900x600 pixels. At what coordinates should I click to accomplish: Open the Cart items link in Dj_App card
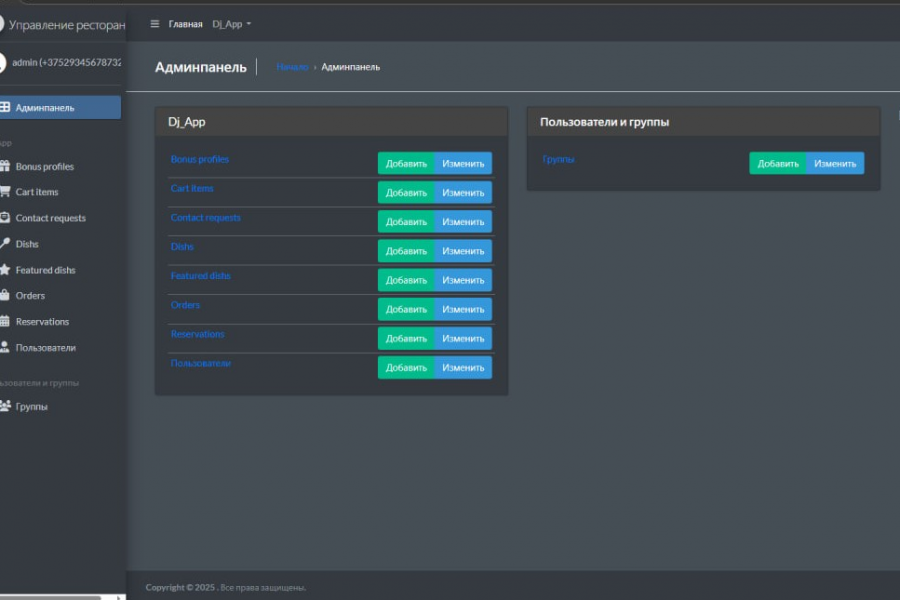pyautogui.click(x=192, y=188)
